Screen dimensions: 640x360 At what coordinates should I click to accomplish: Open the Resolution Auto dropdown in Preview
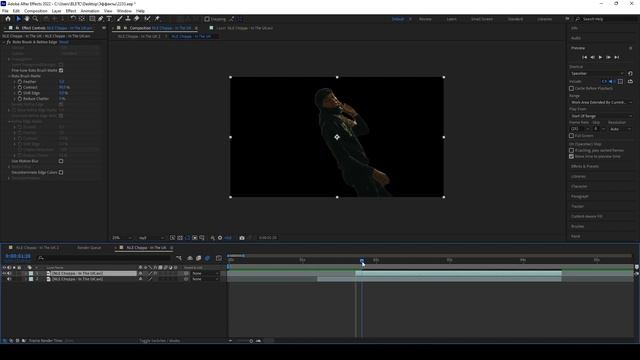[620, 129]
